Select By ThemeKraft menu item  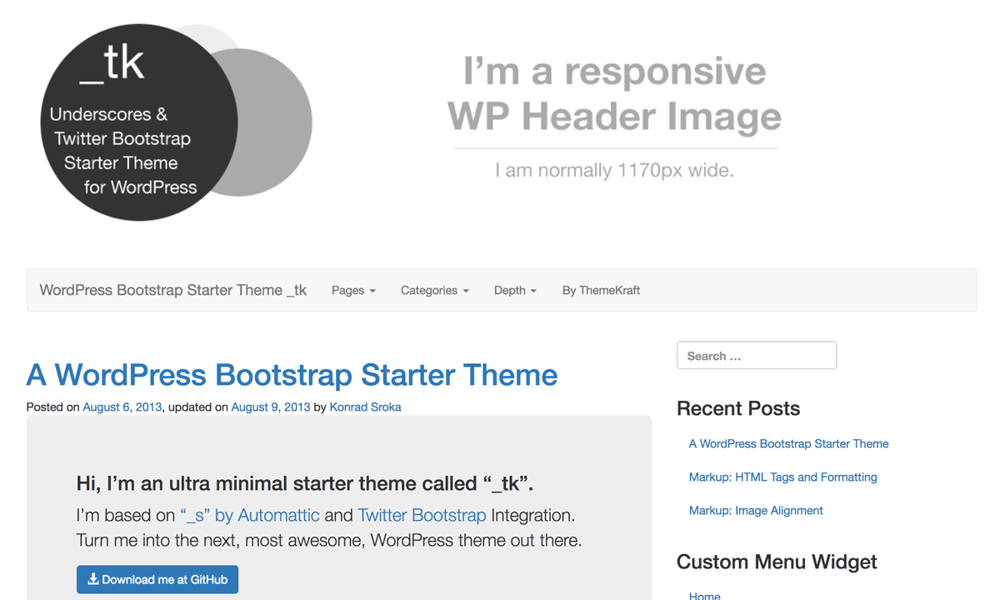point(600,291)
